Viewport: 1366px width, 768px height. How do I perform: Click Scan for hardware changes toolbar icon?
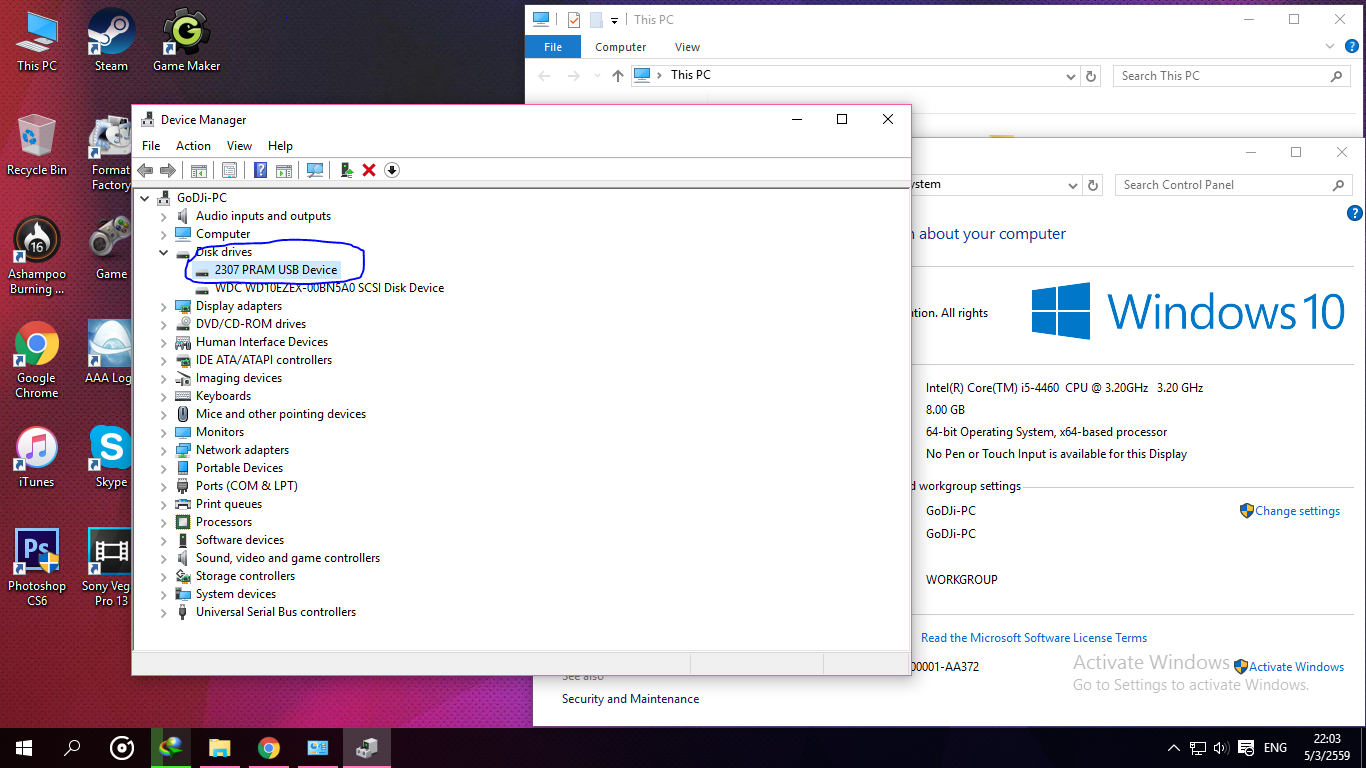pos(315,170)
